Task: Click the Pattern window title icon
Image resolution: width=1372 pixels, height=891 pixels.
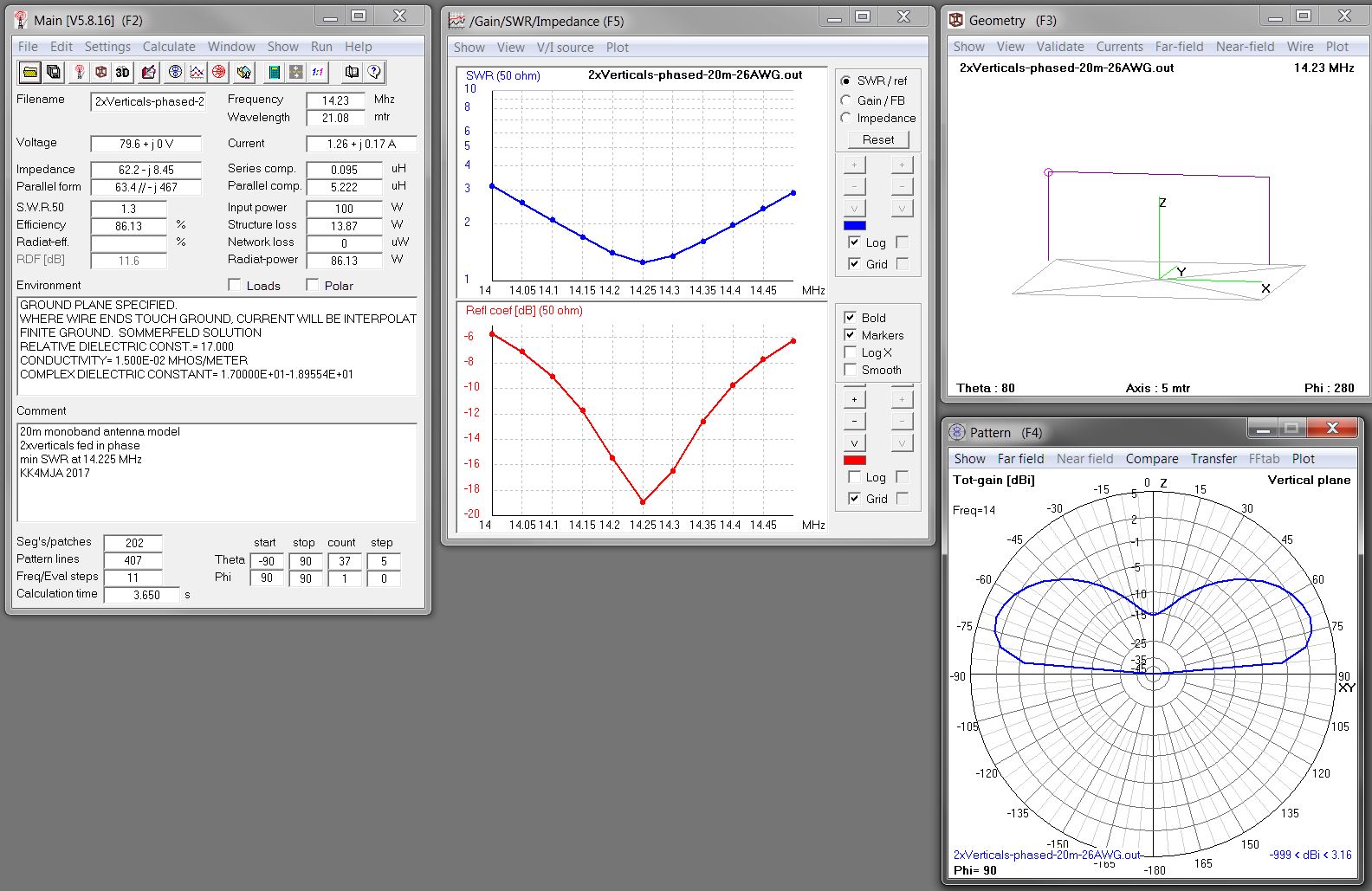Action: (x=957, y=432)
